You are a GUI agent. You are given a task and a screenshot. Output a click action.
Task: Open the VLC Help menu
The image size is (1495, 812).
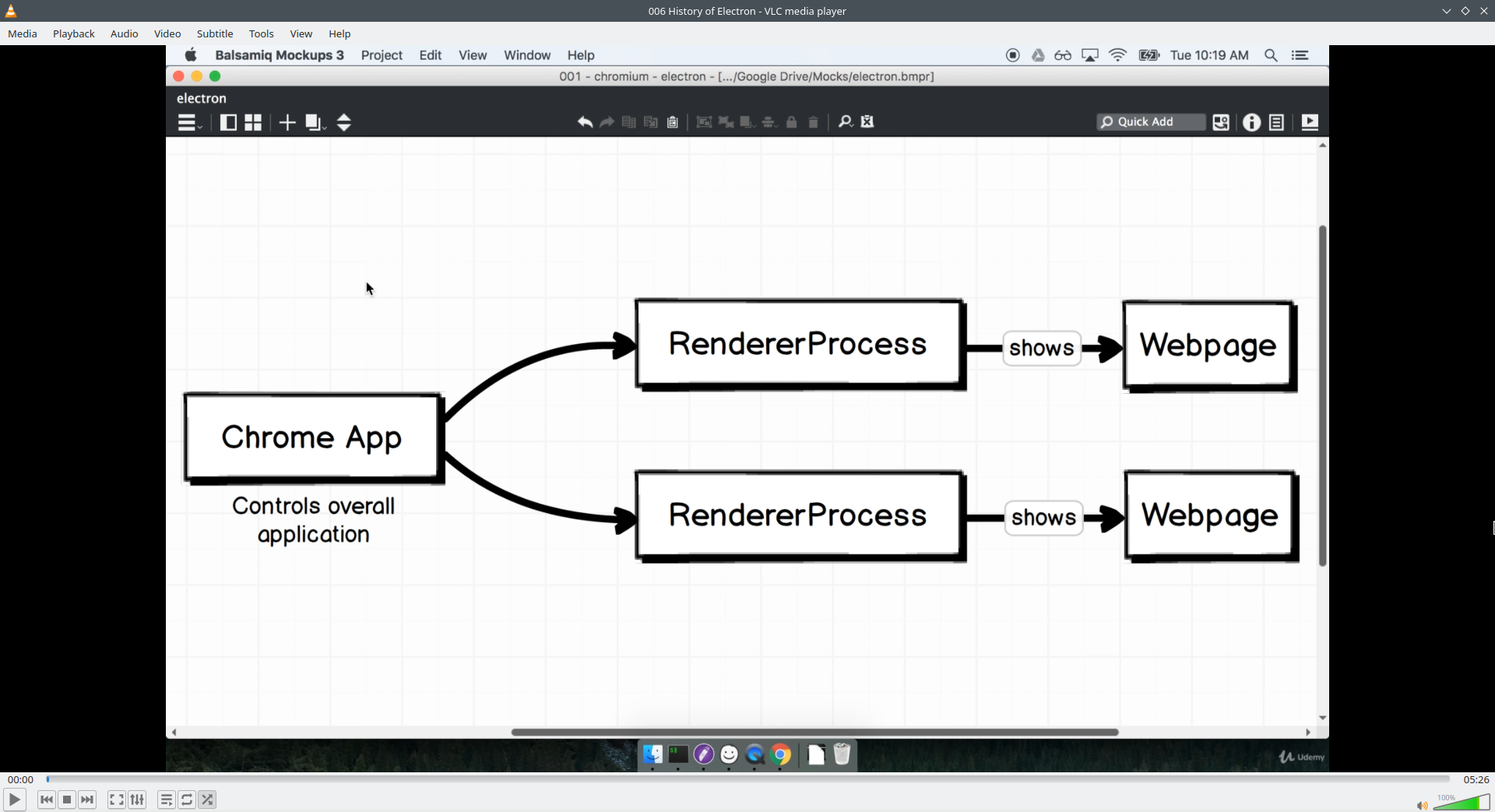pyautogui.click(x=339, y=33)
